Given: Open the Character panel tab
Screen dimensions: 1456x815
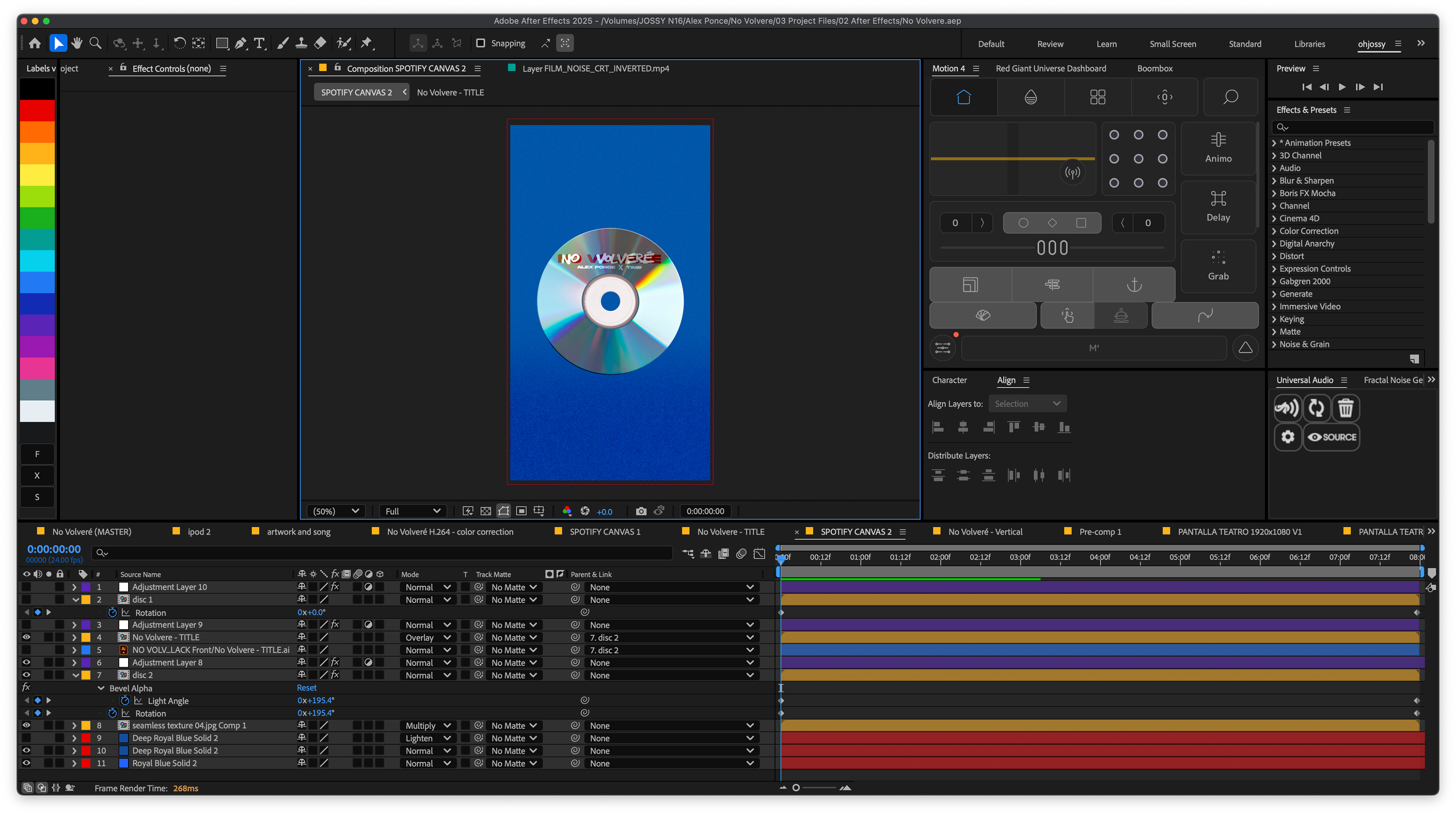Looking at the screenshot, I should tap(949, 380).
